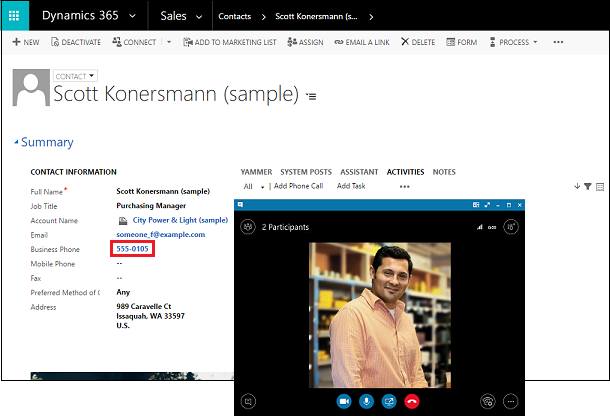
Task: Switch to the ASSISTANT tab
Action: click(x=359, y=172)
